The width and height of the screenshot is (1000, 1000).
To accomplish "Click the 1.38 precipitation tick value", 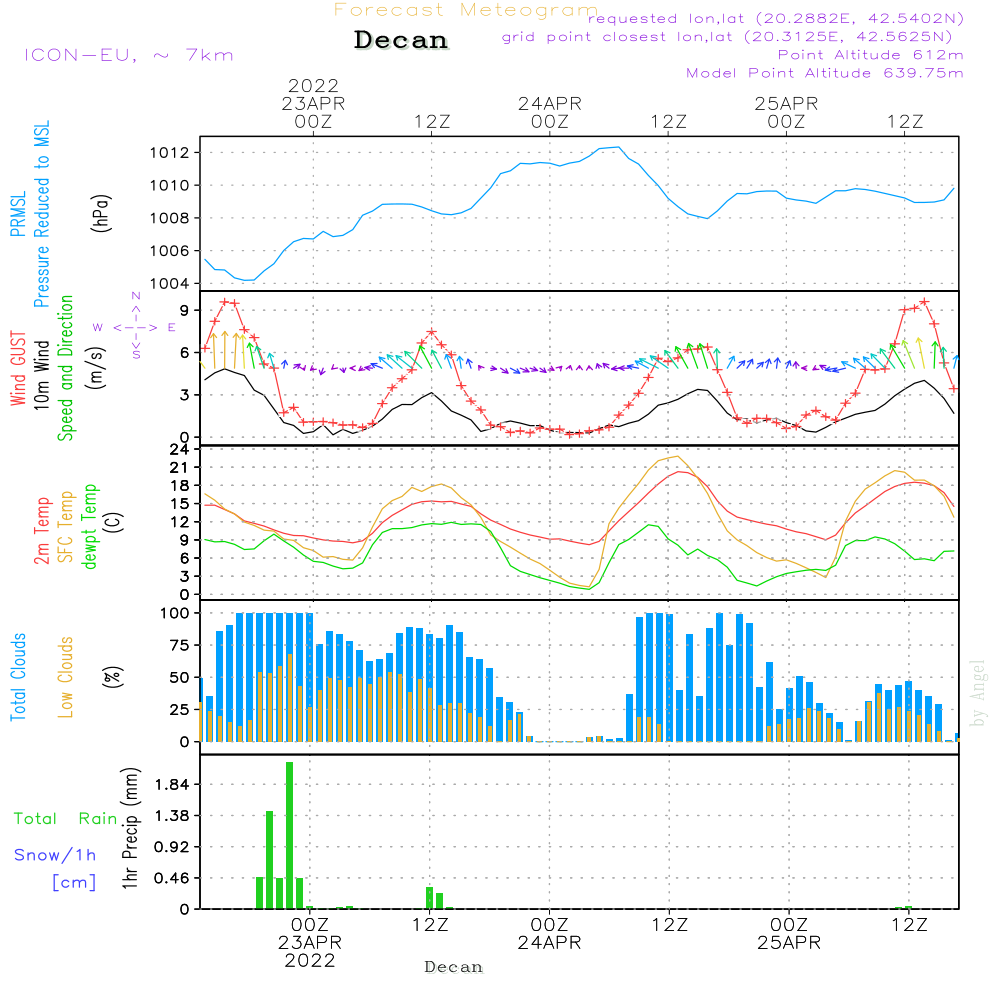I will click(x=172, y=816).
